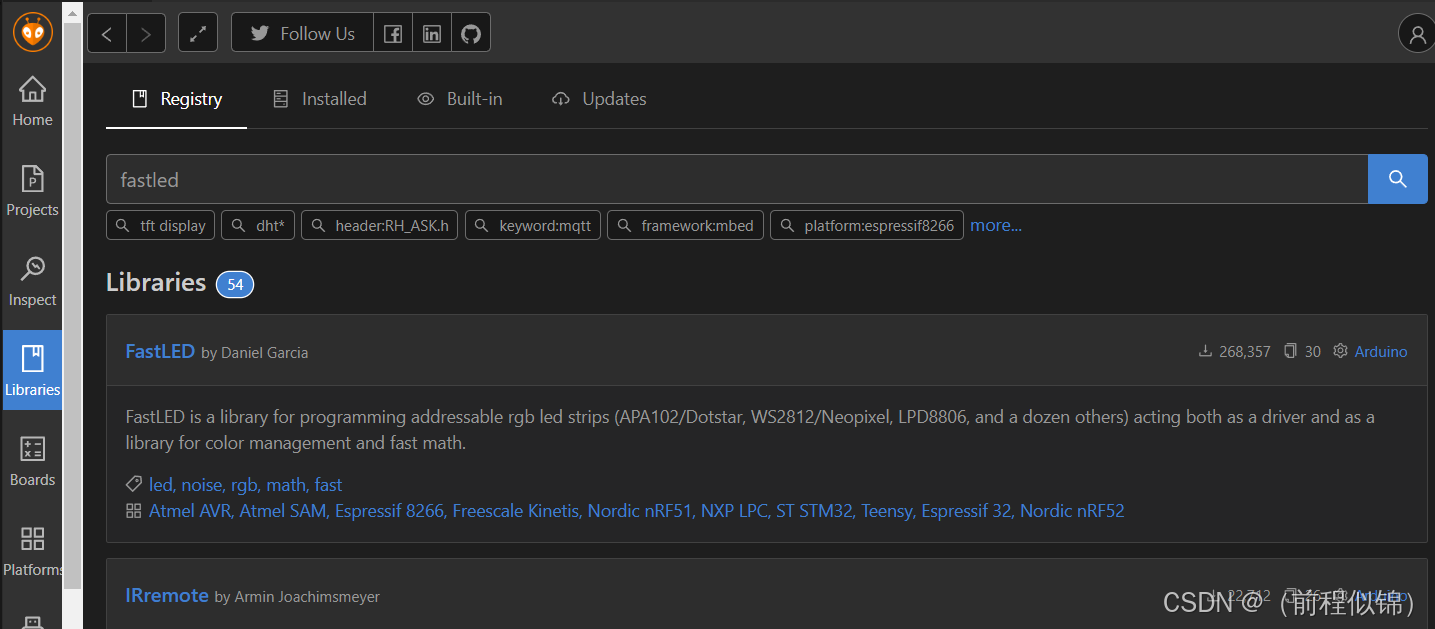1435x629 pixels.
Task: Click the Atmel SAM platform link
Action: tap(283, 511)
